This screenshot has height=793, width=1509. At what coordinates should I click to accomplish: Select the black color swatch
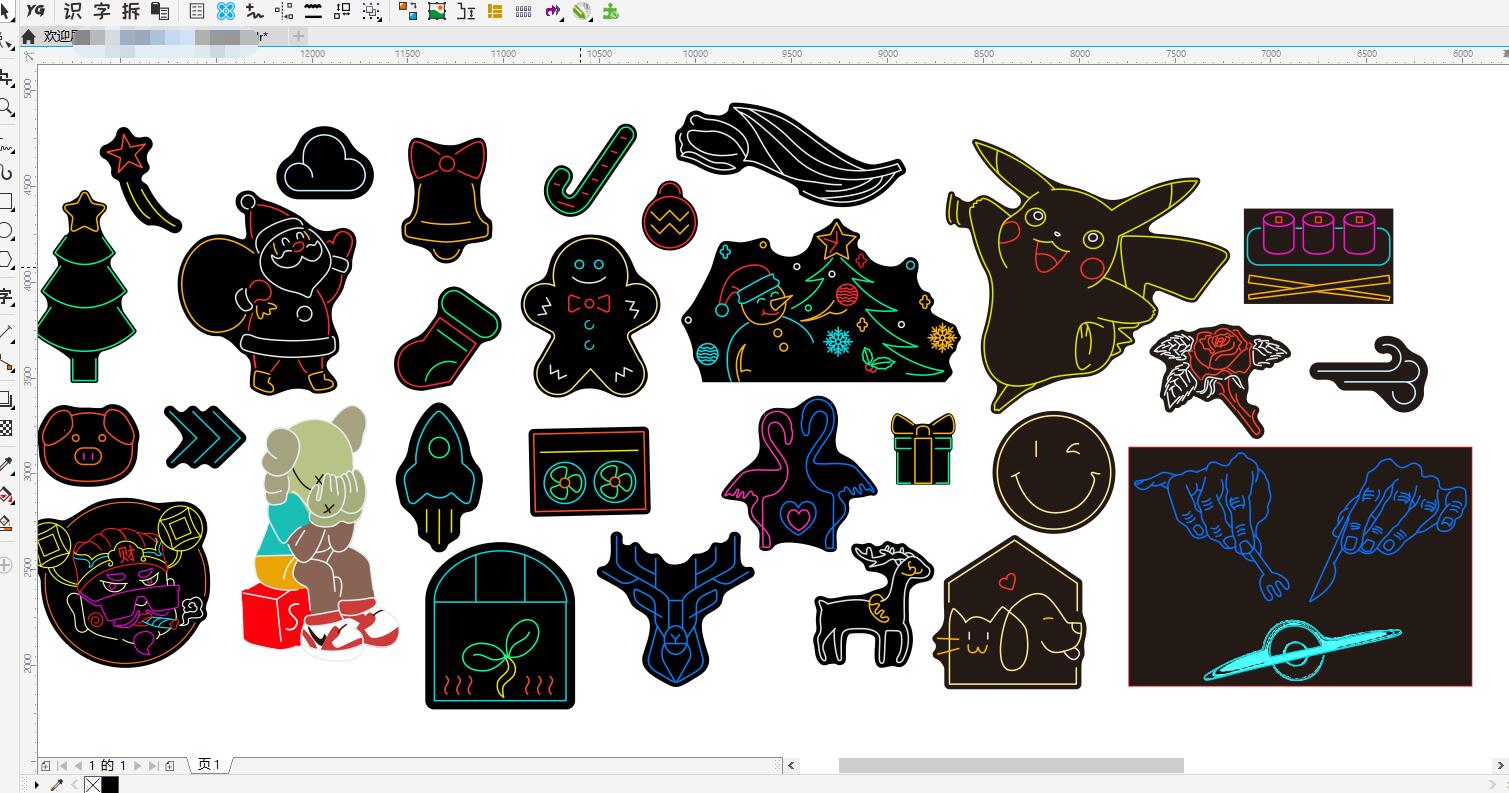pos(110,785)
